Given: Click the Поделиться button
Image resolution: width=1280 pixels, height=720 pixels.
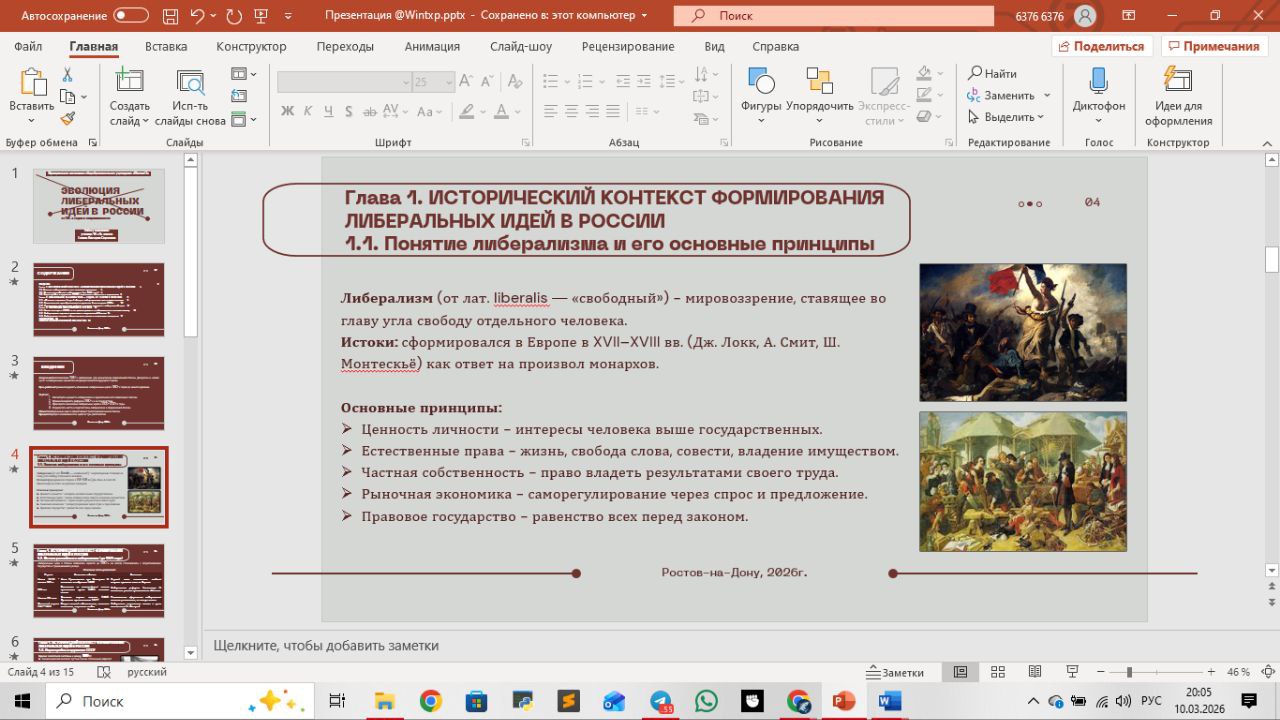Looking at the screenshot, I should (1102, 46).
